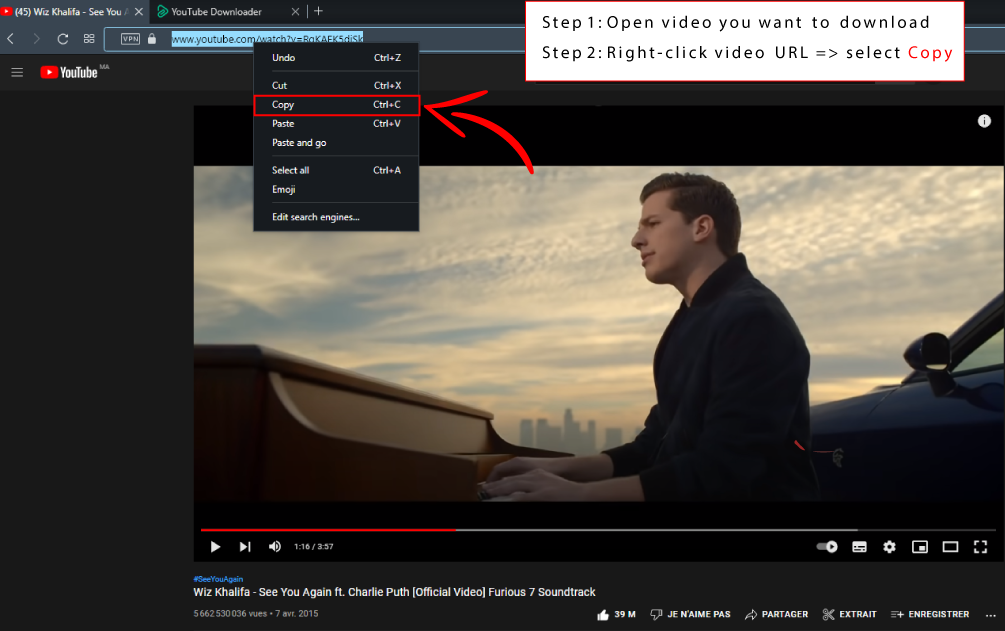1005x631 pixels.
Task: Open a new tab with the plus button
Action: 319,11
